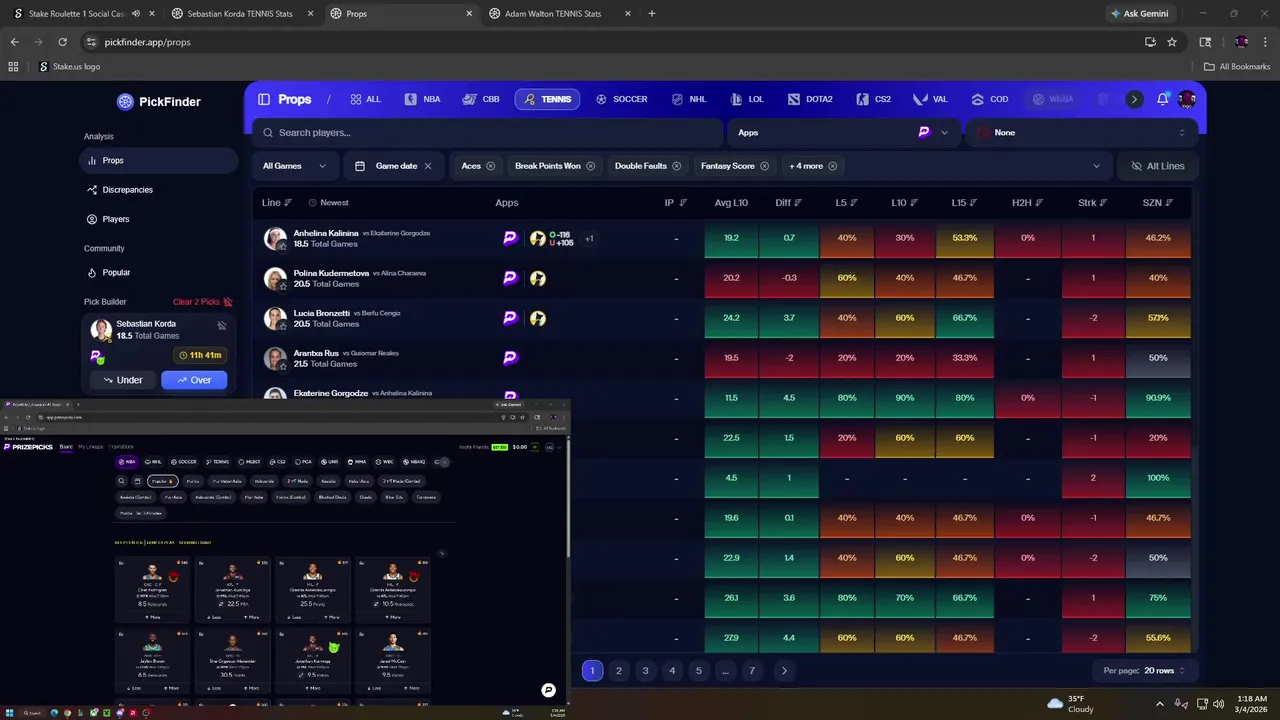Viewport: 1280px width, 720px height.
Task: Choose Over for Sebastian Korda
Action: pos(194,380)
